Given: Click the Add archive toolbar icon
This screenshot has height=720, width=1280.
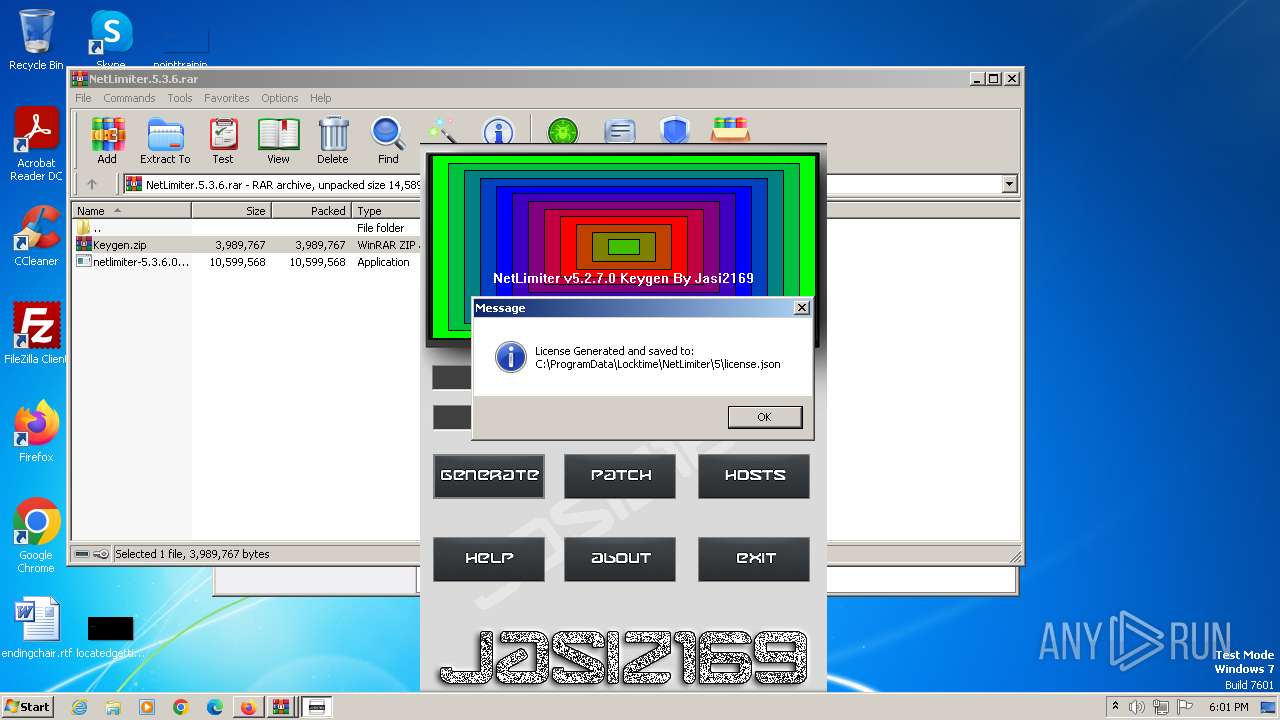Looking at the screenshot, I should click(x=107, y=140).
